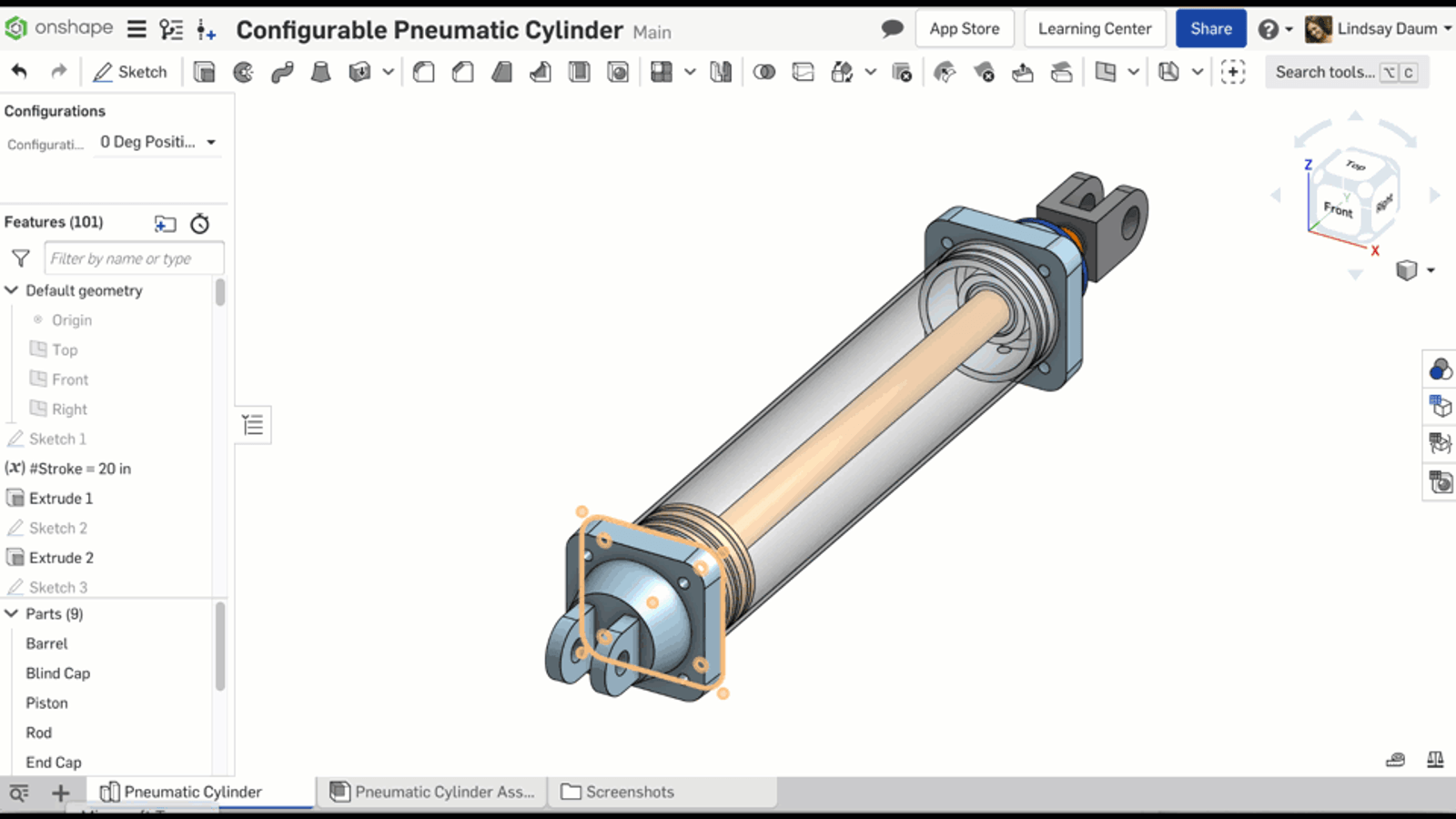Select the Extrude tool in toolbar
The height and width of the screenshot is (819, 1456).
pyautogui.click(x=205, y=72)
